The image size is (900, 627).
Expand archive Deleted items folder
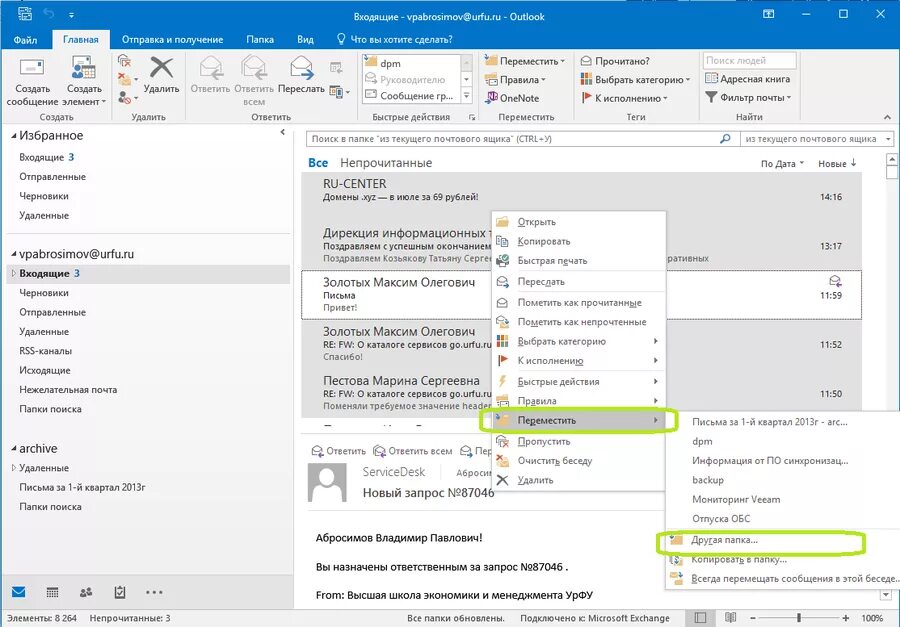pos(14,468)
